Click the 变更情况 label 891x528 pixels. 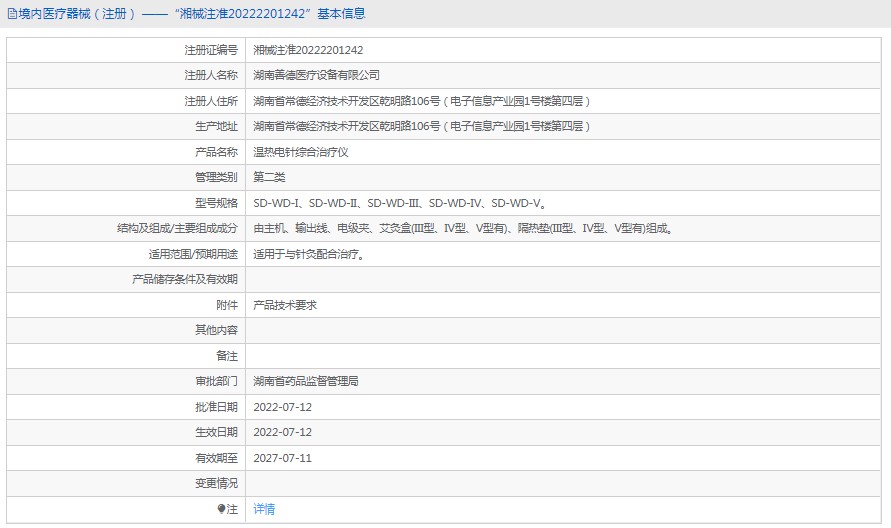click(x=216, y=483)
